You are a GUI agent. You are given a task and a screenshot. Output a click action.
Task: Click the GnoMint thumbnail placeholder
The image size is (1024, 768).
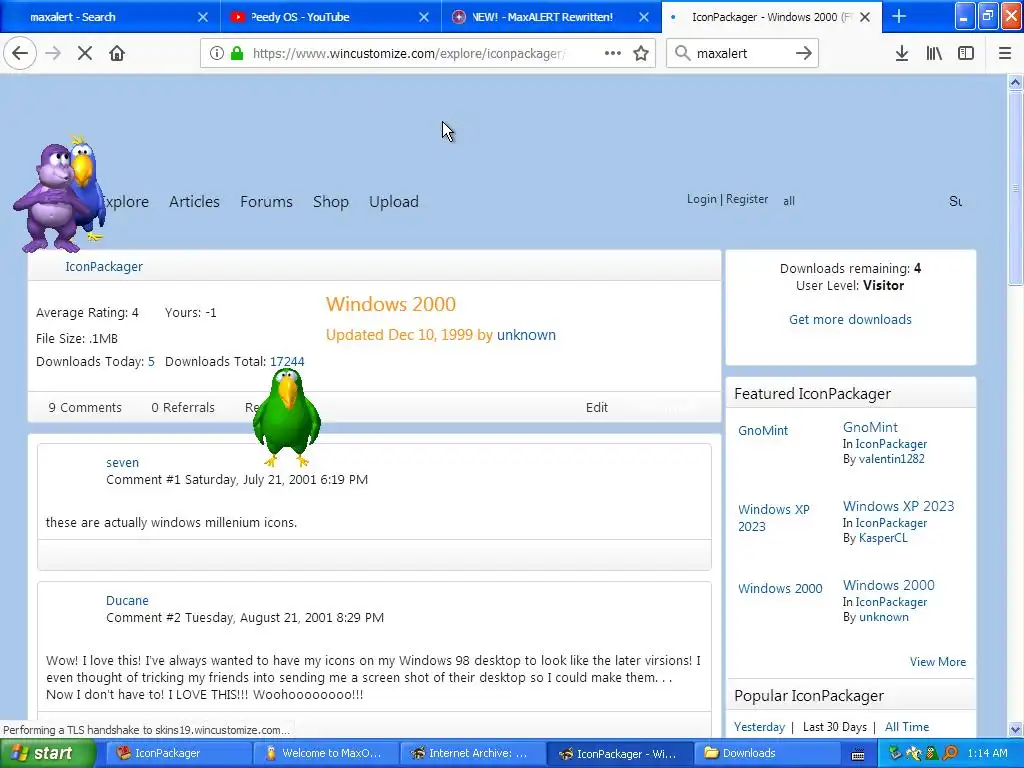point(763,430)
